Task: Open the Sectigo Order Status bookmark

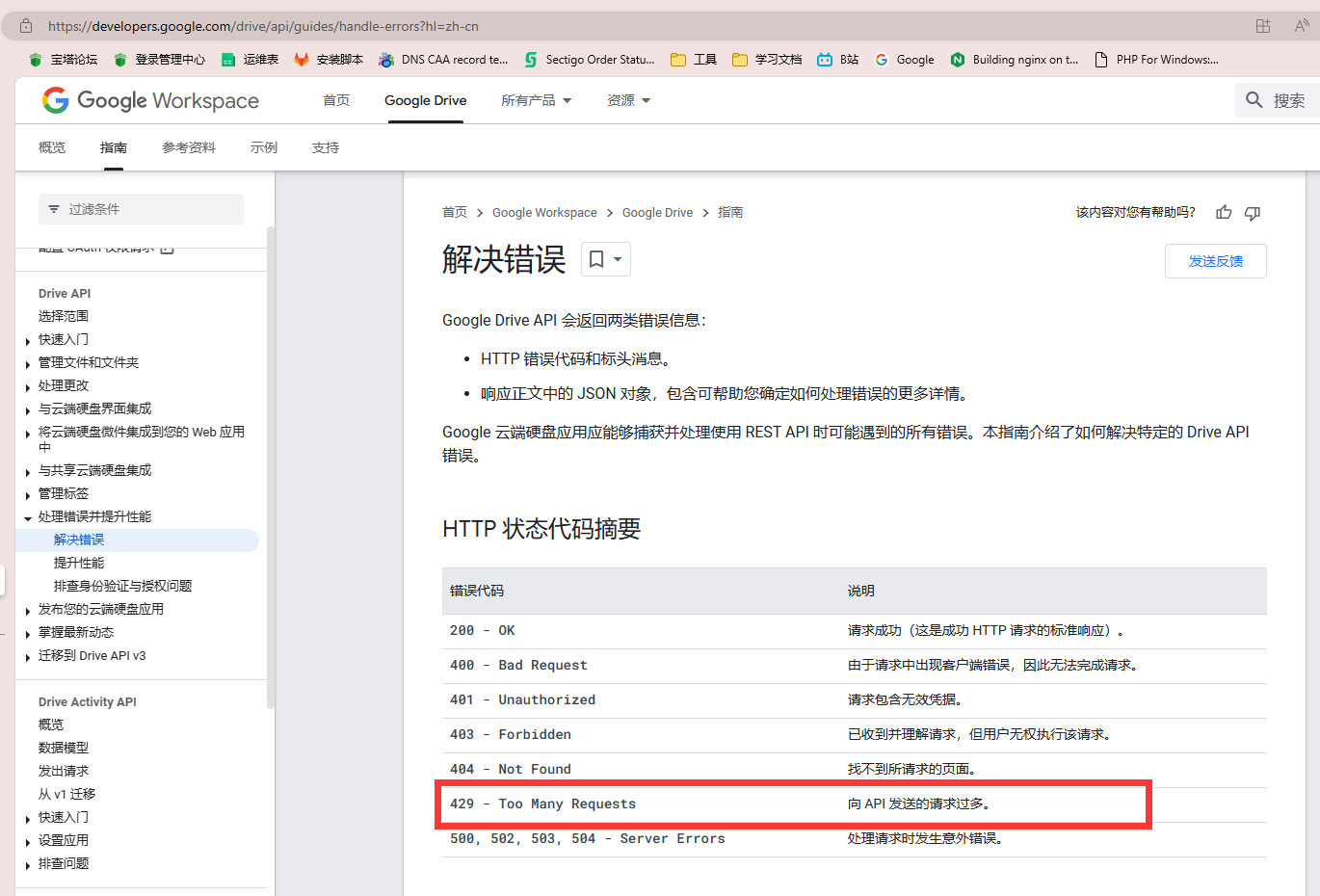Action: tap(589, 60)
